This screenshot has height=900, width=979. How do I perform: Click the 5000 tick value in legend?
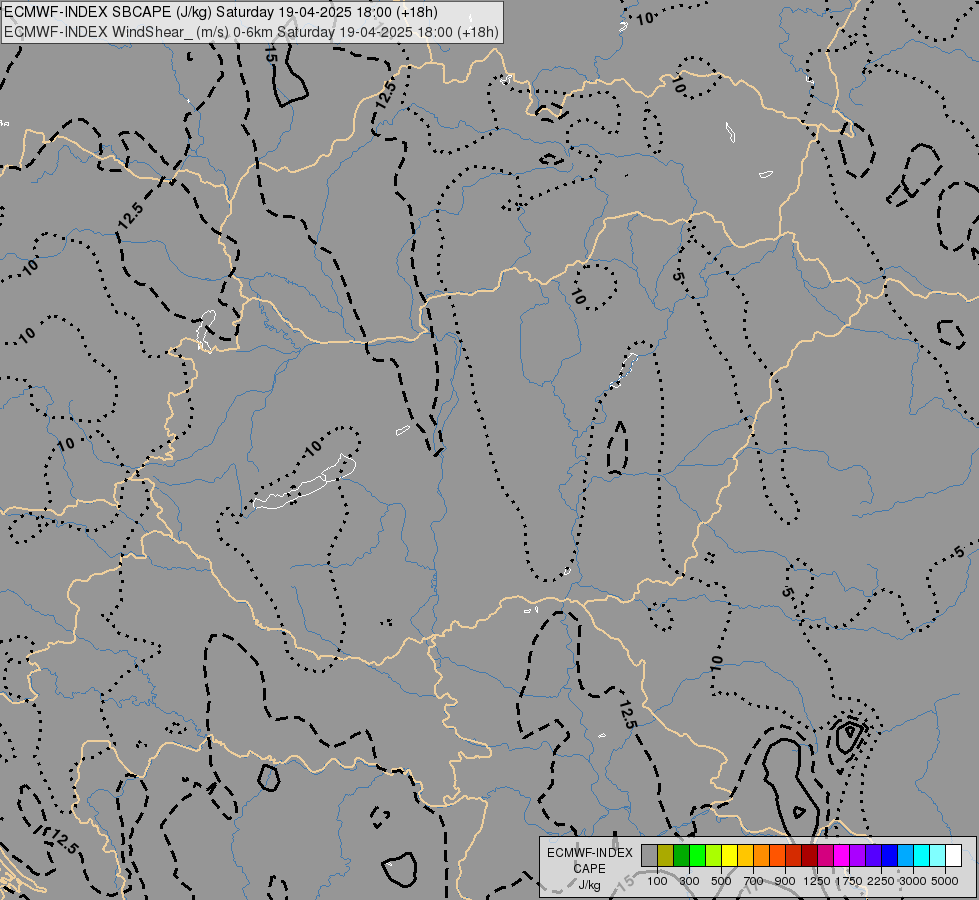tap(945, 881)
